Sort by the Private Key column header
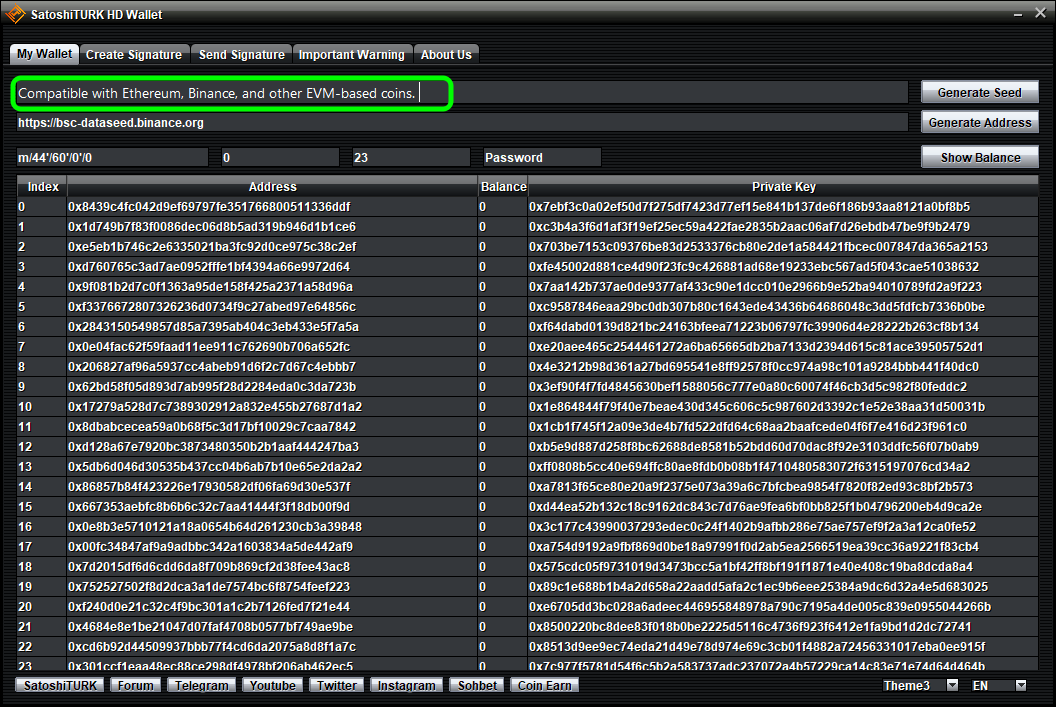Screen dimensions: 1056x707 783,187
